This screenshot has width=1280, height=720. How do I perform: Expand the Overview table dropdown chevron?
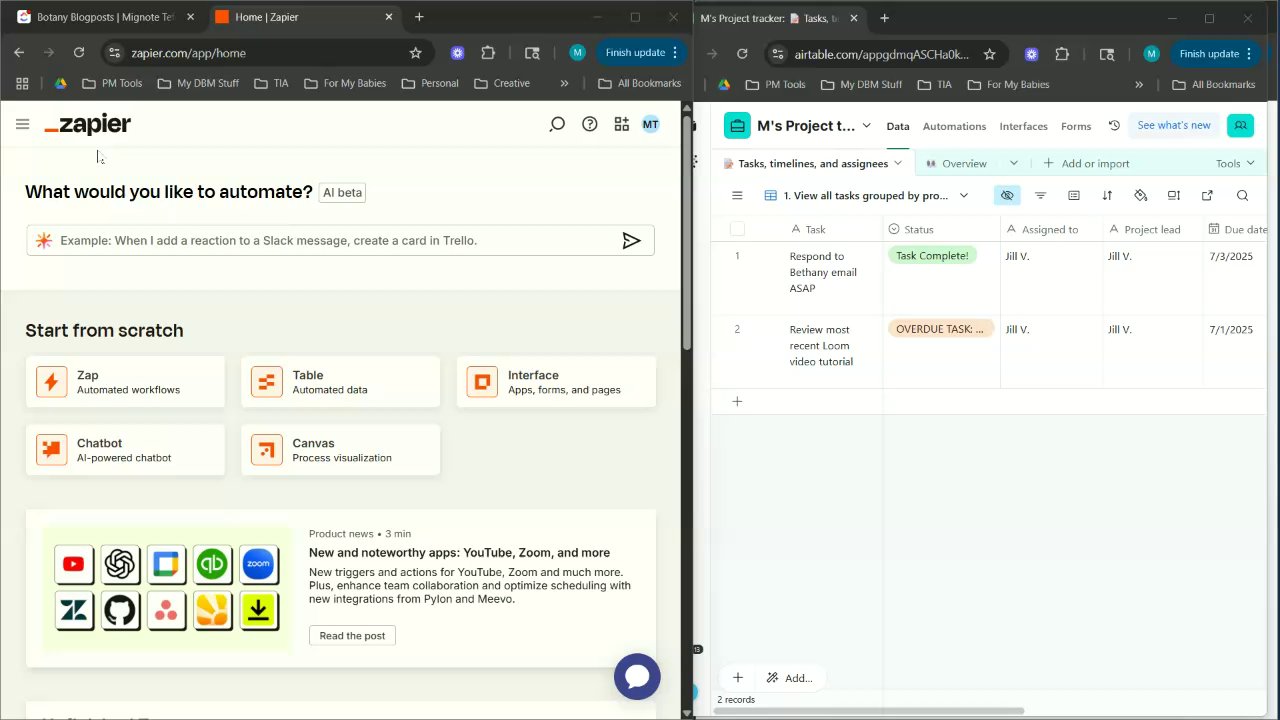tap(1013, 163)
